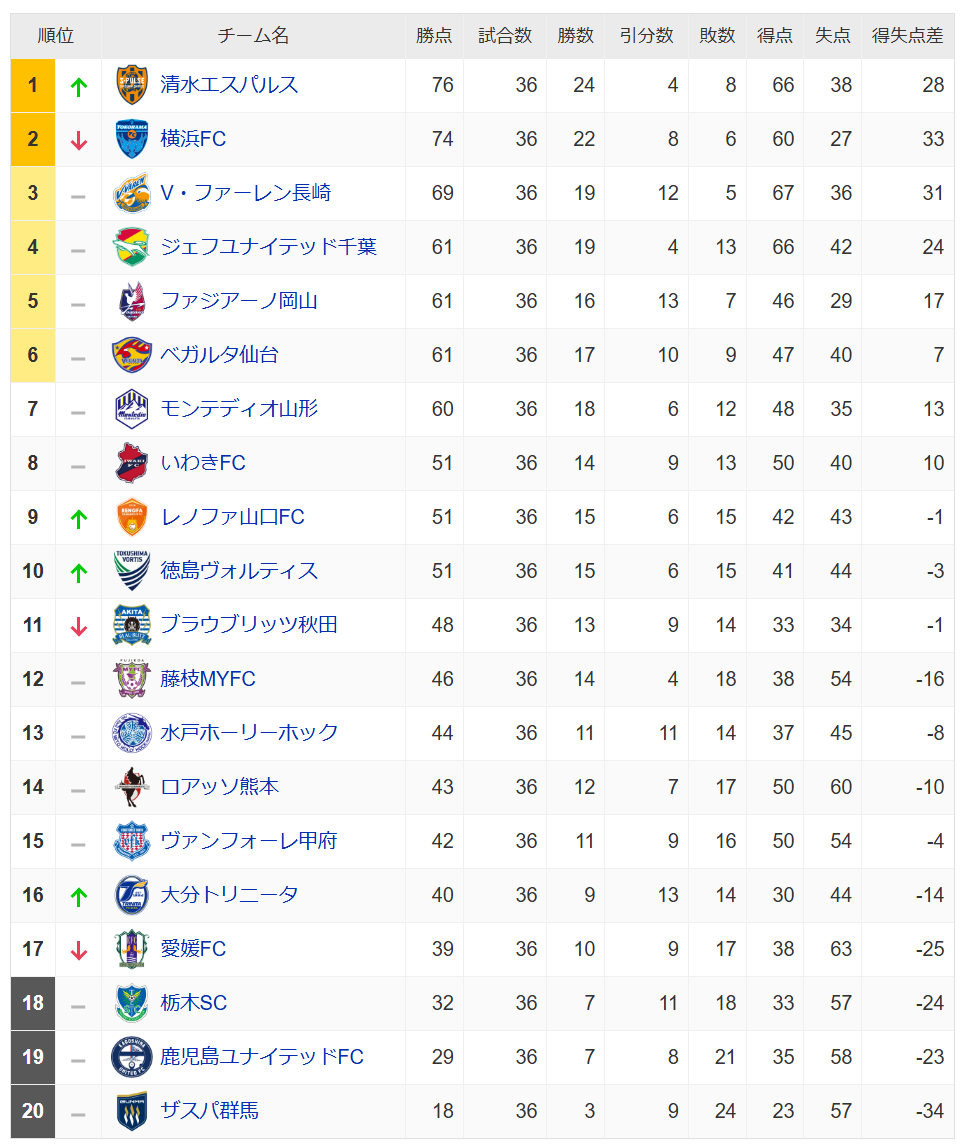
Task: Click the Shimizu S-Pulse team crest
Action: [131, 85]
